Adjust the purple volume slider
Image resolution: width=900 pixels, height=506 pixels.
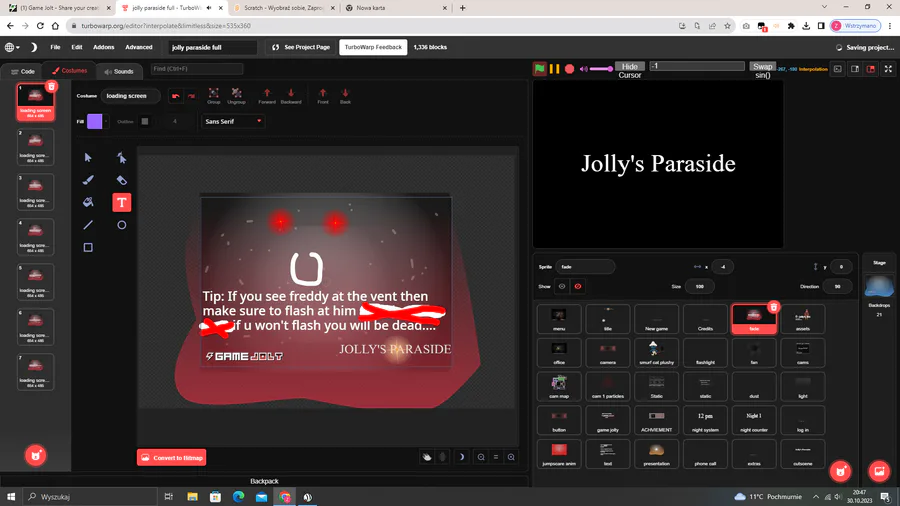pos(601,69)
